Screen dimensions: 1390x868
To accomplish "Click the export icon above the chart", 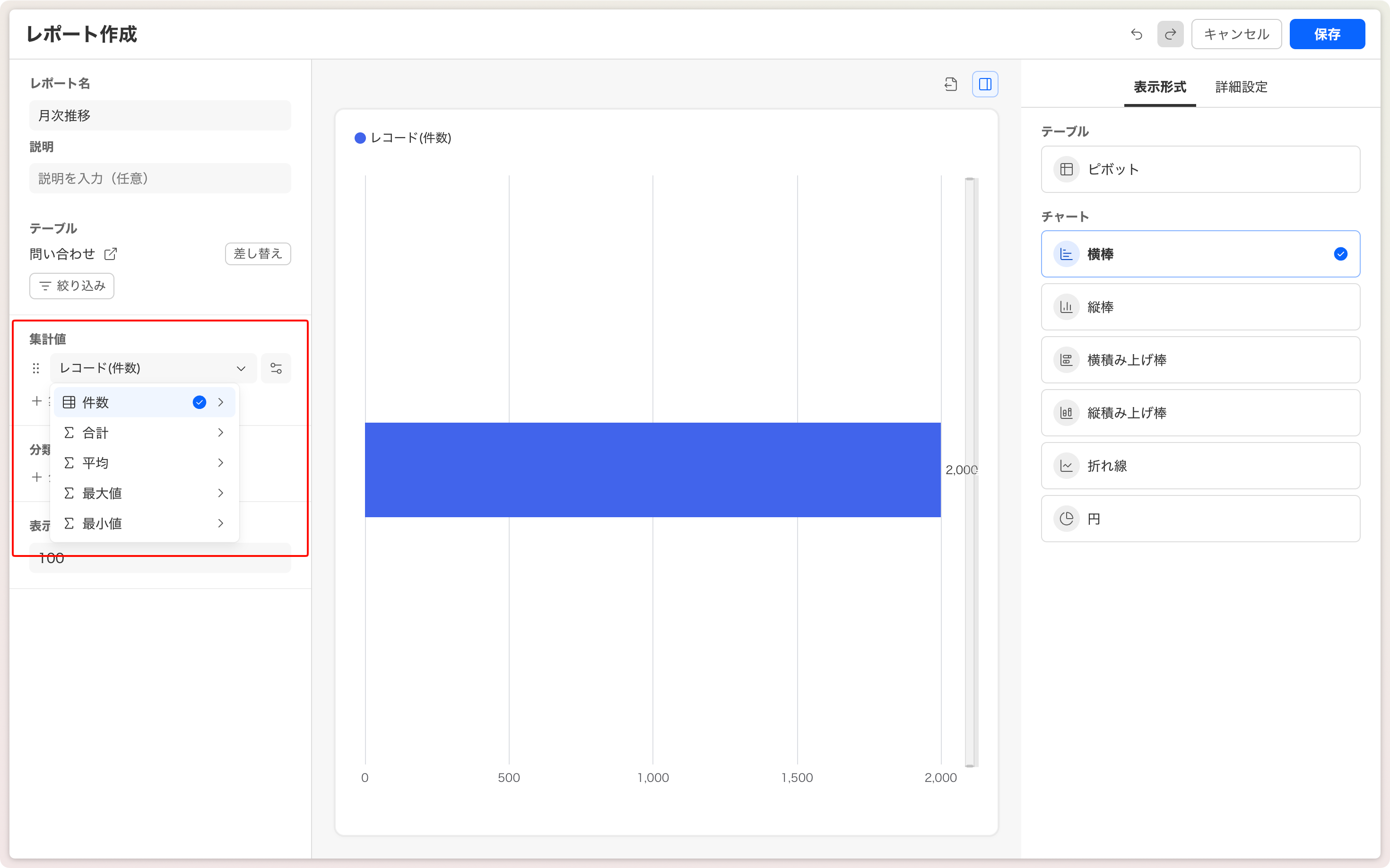I will click(x=951, y=84).
